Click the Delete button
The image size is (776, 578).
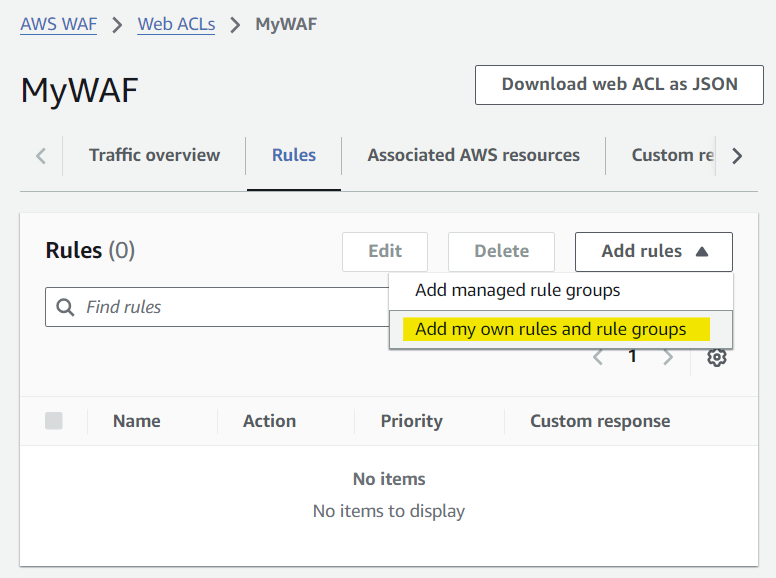click(501, 252)
